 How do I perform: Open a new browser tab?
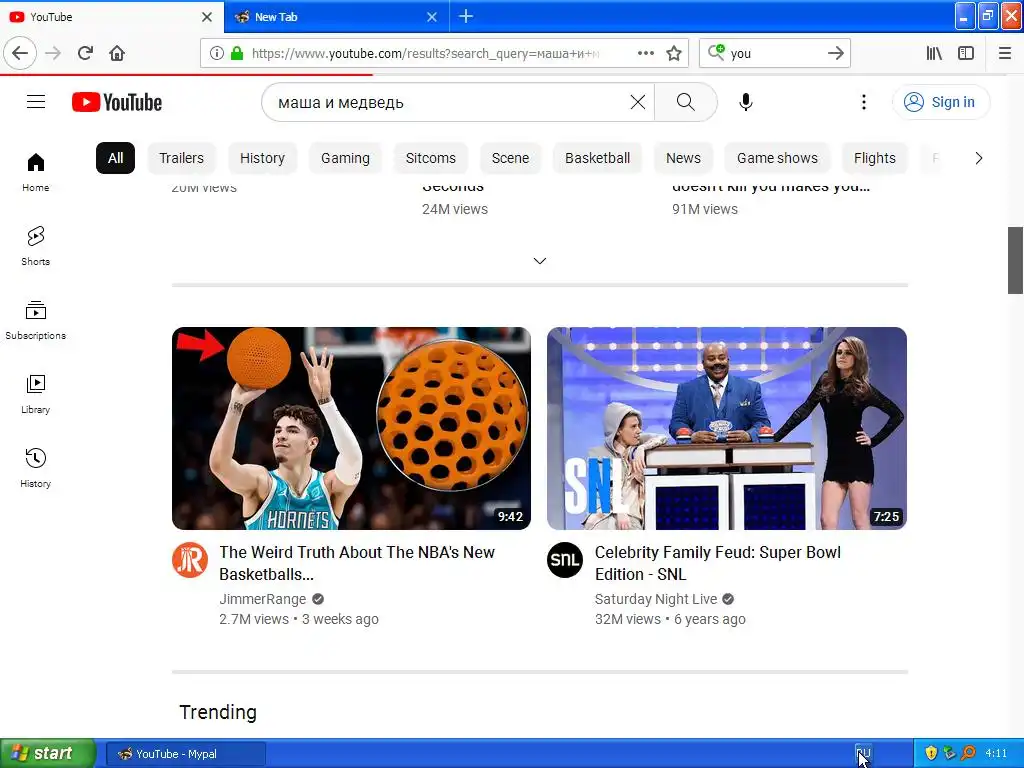point(466,16)
